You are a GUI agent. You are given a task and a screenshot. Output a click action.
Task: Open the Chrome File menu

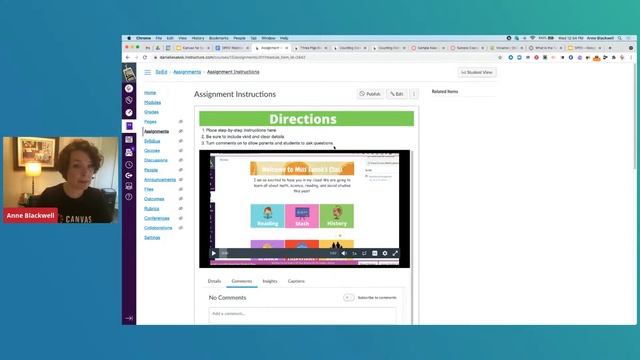point(158,38)
